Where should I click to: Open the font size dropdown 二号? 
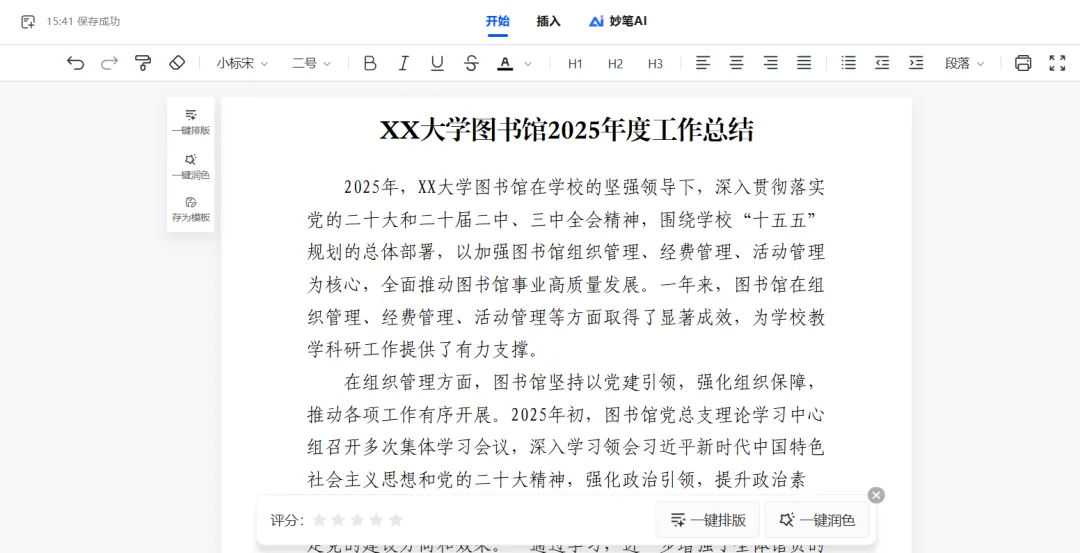pos(311,63)
